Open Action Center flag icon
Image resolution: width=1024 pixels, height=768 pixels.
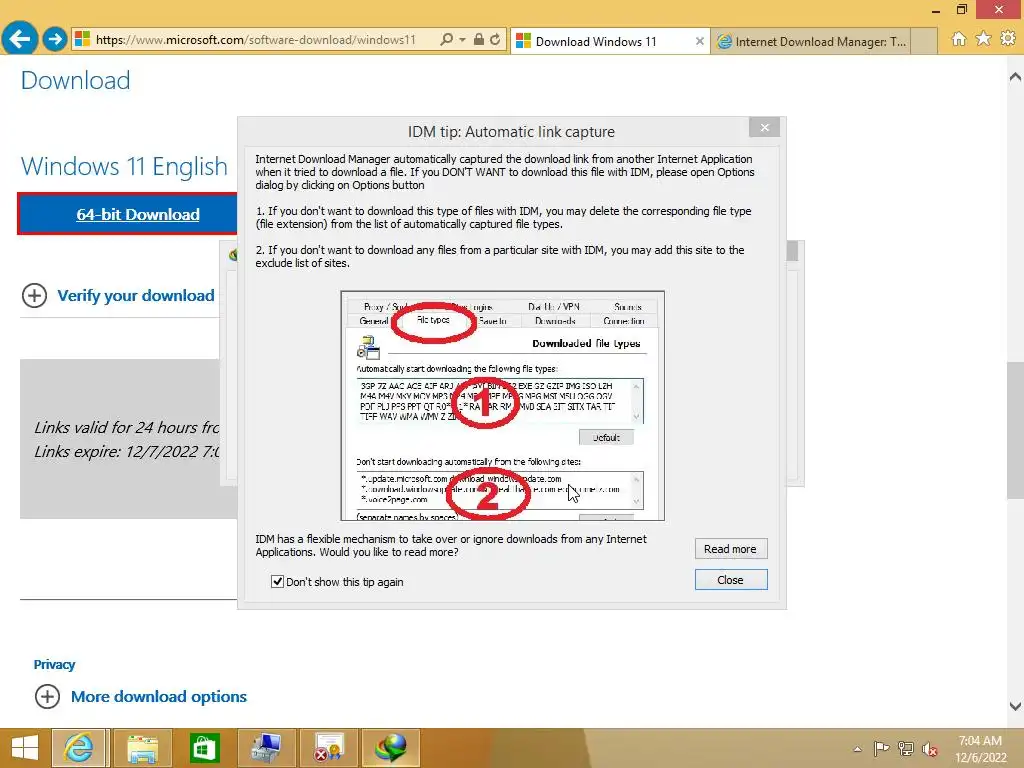coord(881,749)
